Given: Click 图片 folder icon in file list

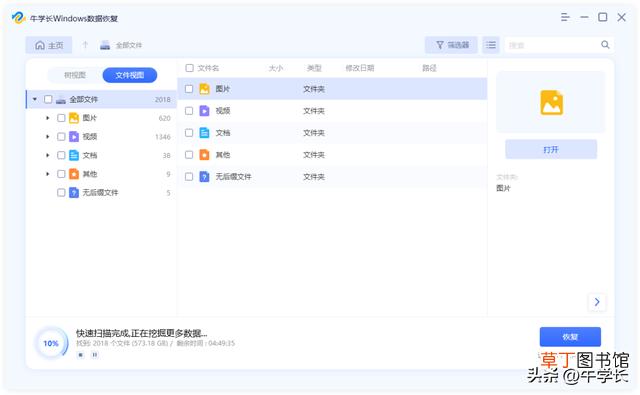Looking at the screenshot, I should pyautogui.click(x=204, y=89).
